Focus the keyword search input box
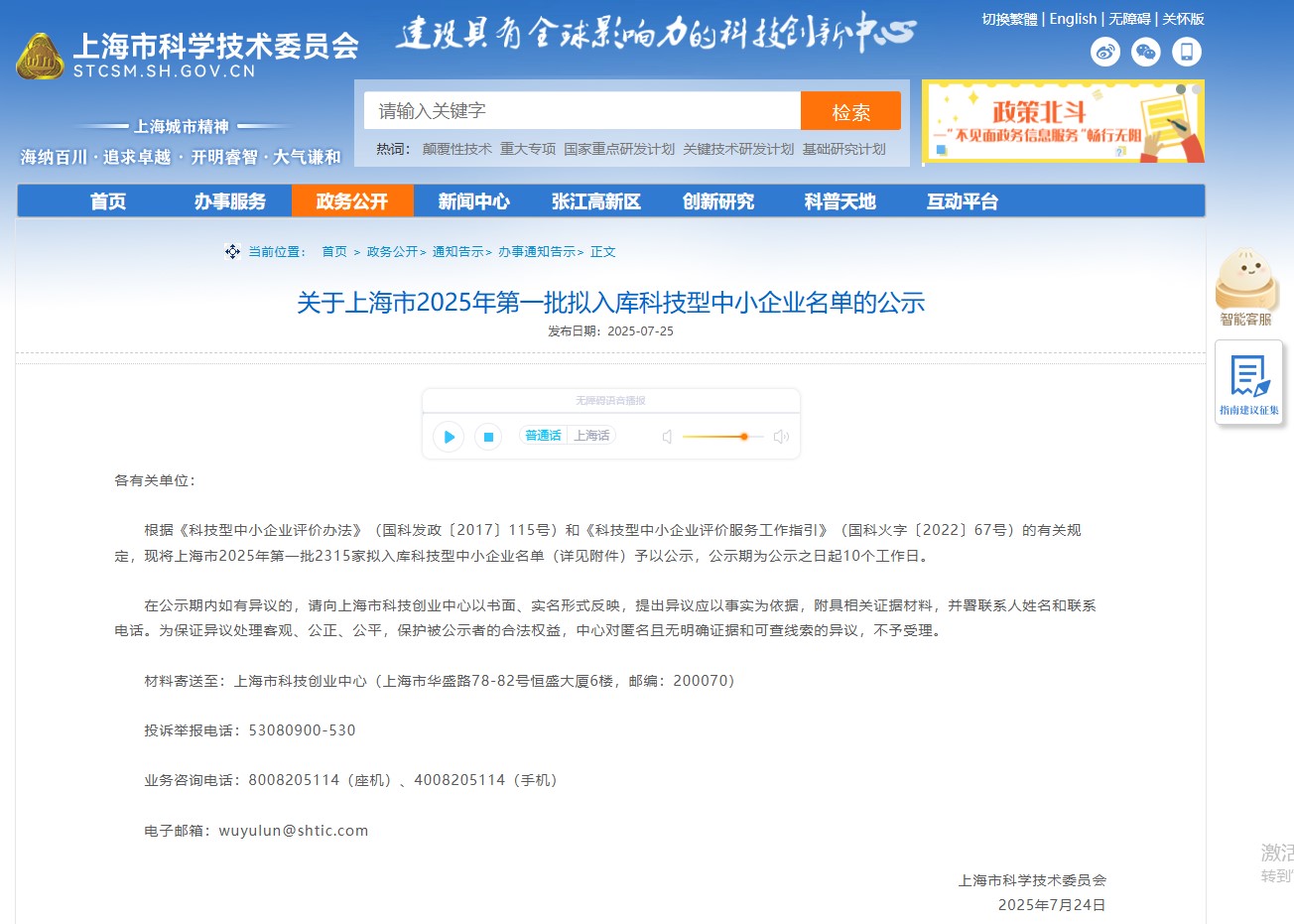Image resolution: width=1294 pixels, height=924 pixels. coord(582,111)
